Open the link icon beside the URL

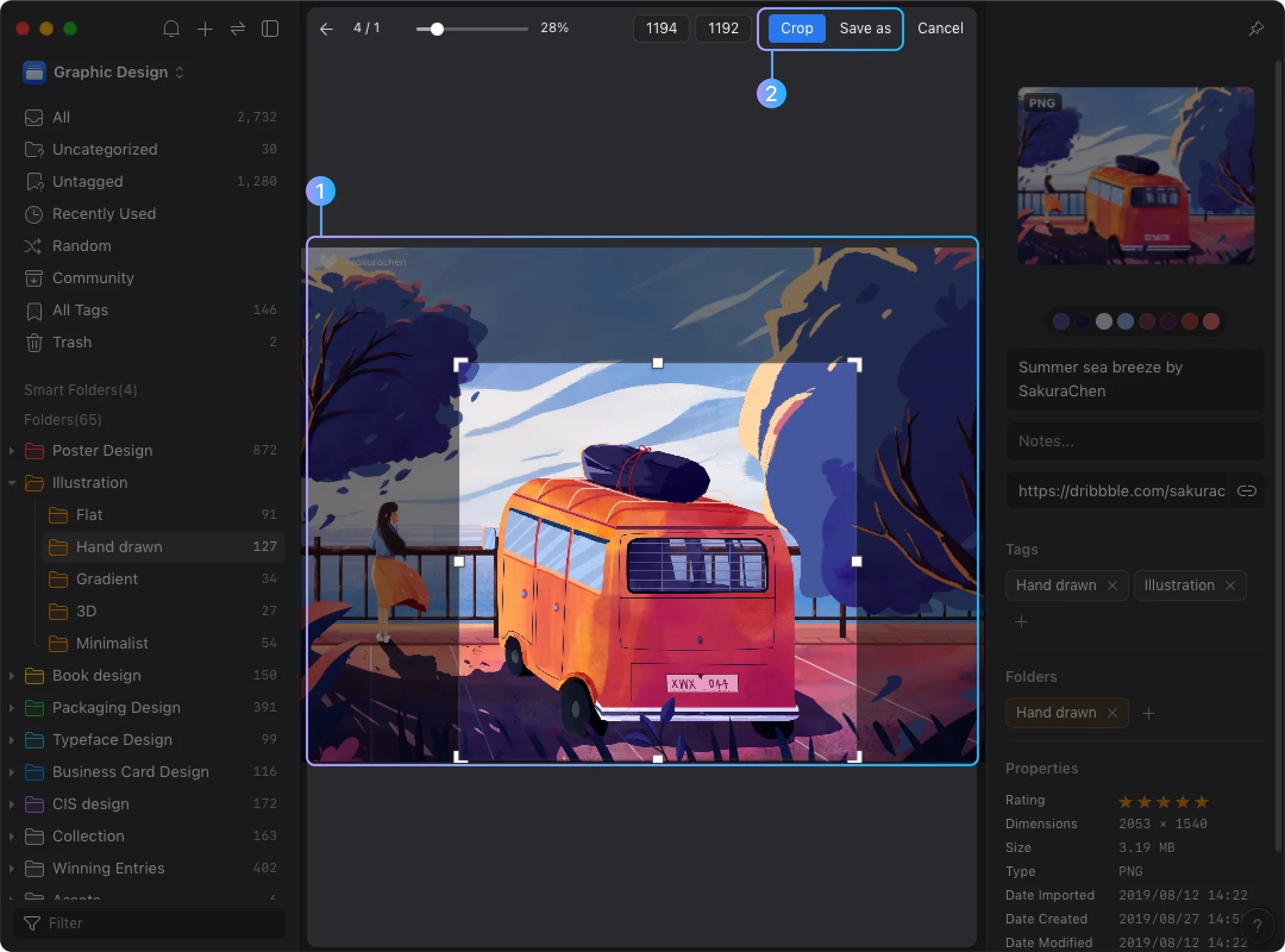coord(1246,491)
